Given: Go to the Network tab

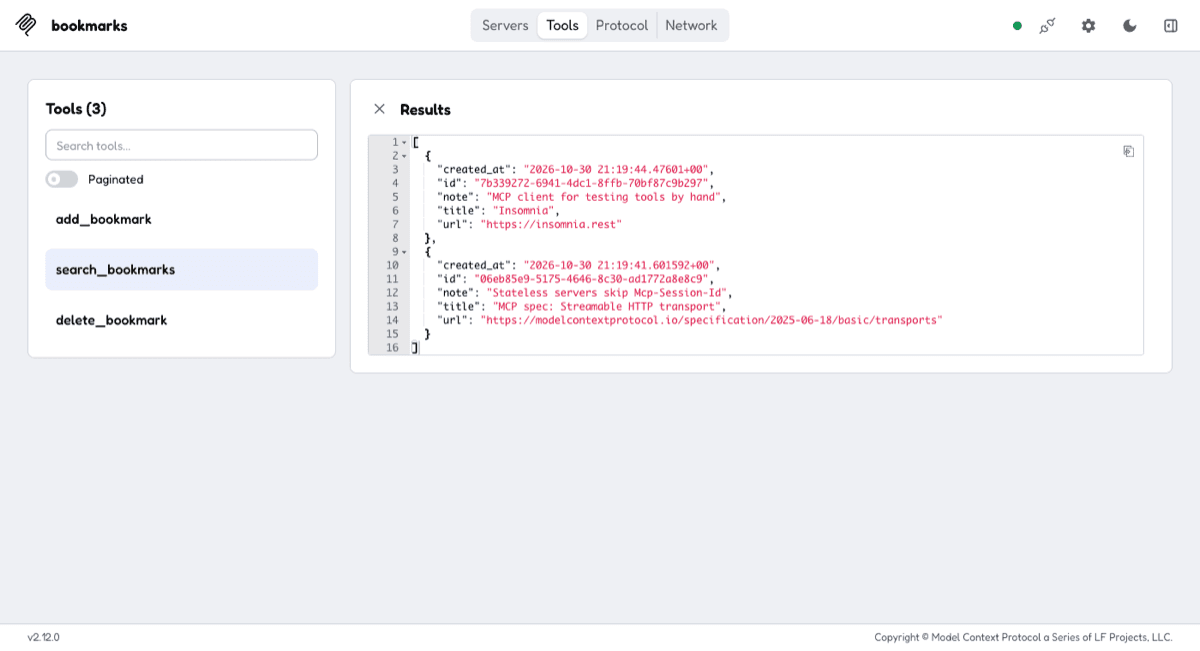Looking at the screenshot, I should (x=691, y=26).
